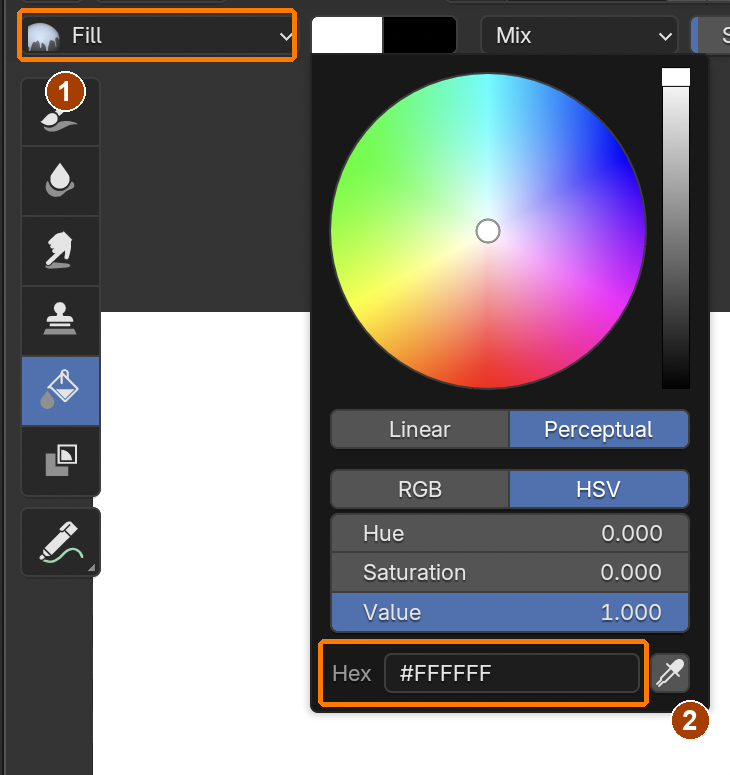Click the color wheel center handle
This screenshot has width=730, height=775.
point(488,231)
